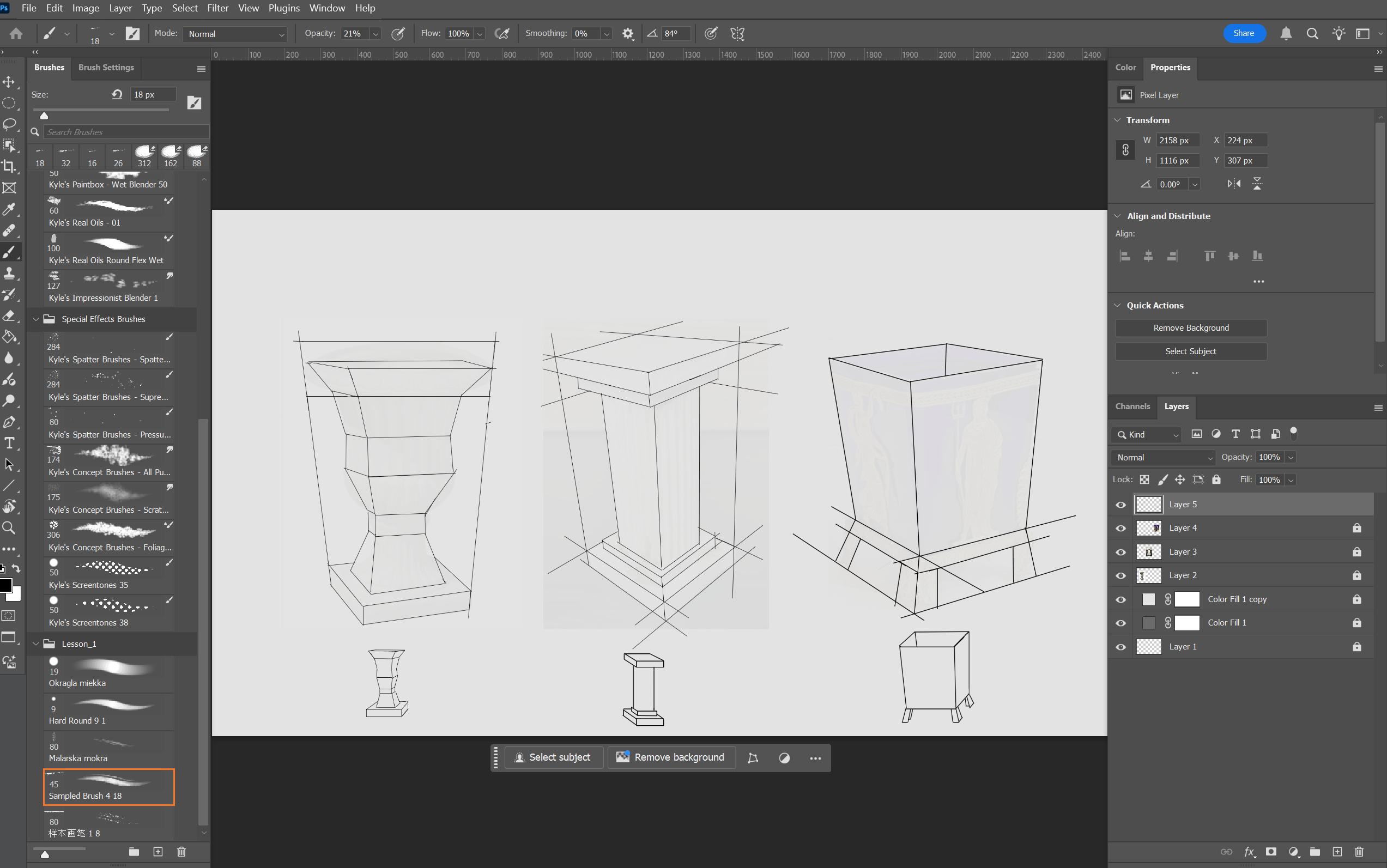The width and height of the screenshot is (1387, 868).
Task: Click the blue Share button
Action: pyautogui.click(x=1244, y=33)
